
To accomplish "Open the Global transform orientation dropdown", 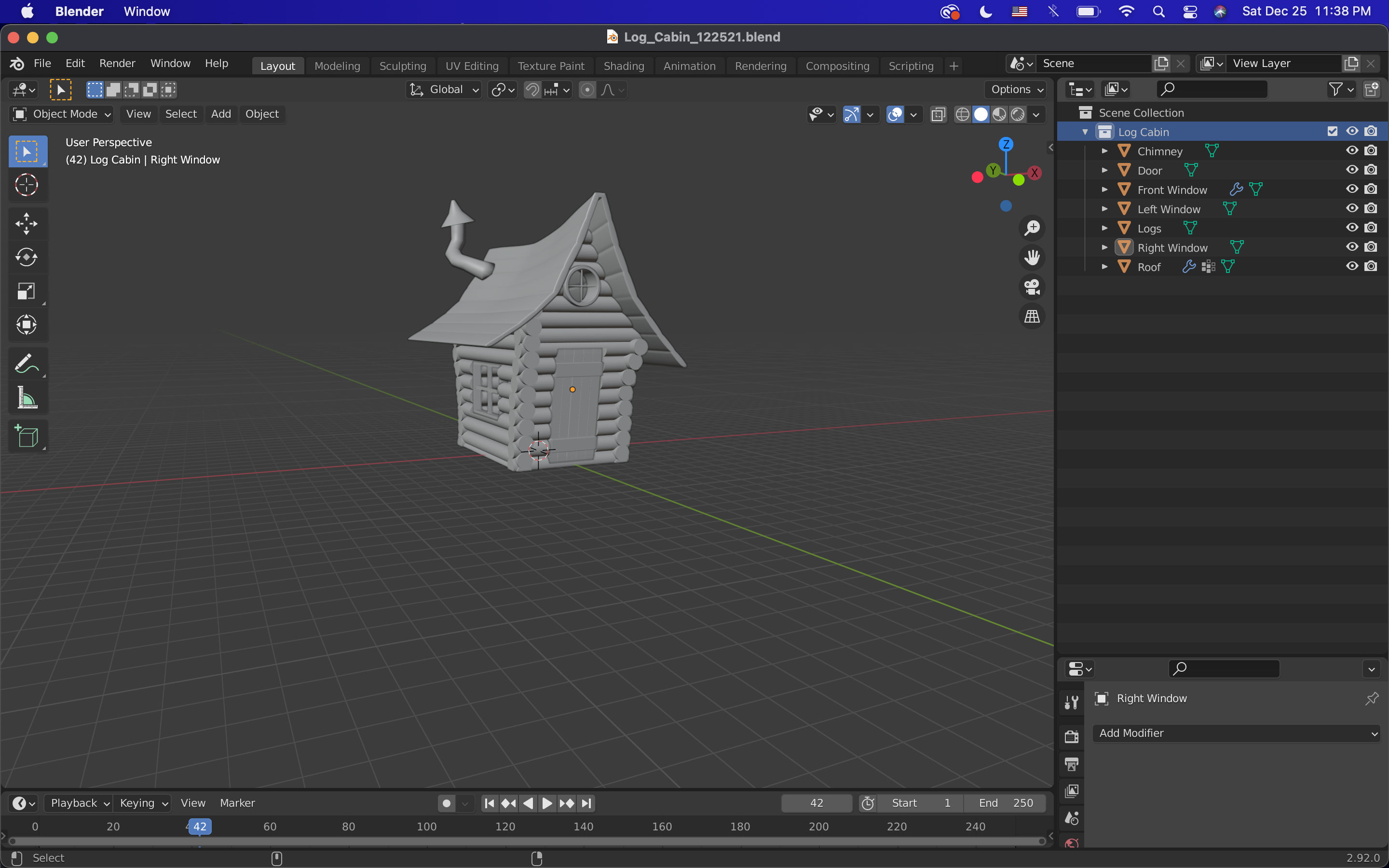I will pos(443,90).
